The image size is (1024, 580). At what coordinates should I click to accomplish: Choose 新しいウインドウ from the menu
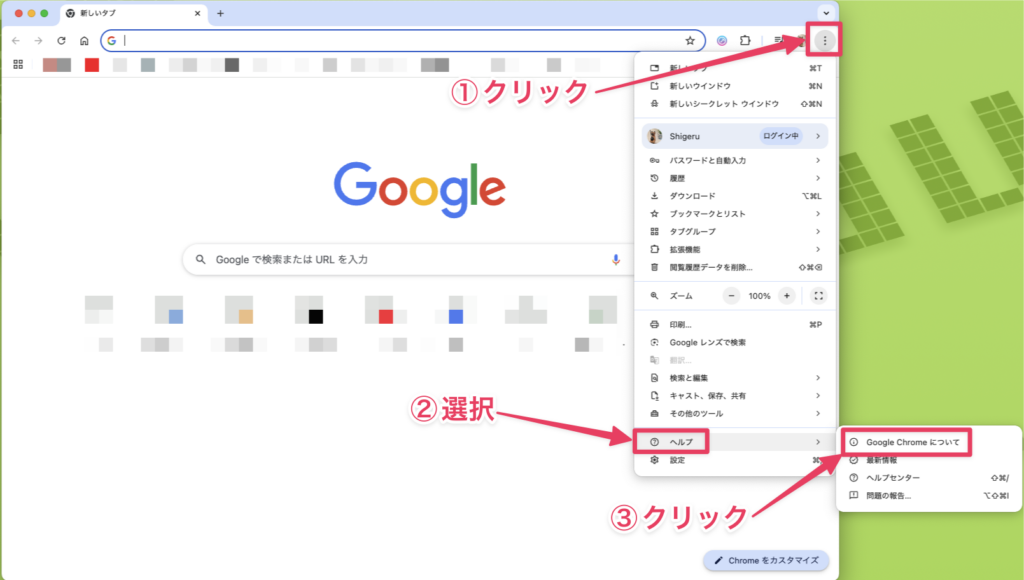point(735,86)
